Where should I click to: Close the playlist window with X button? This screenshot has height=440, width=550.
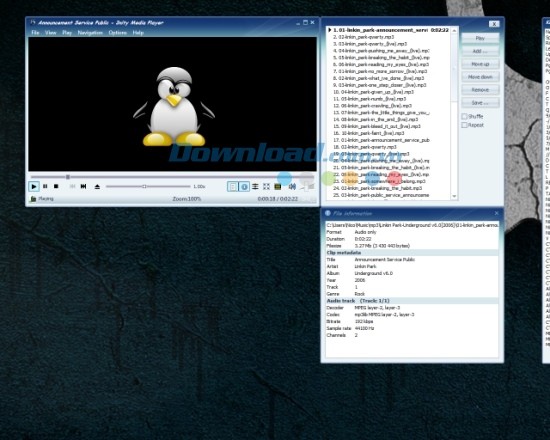click(494, 24)
